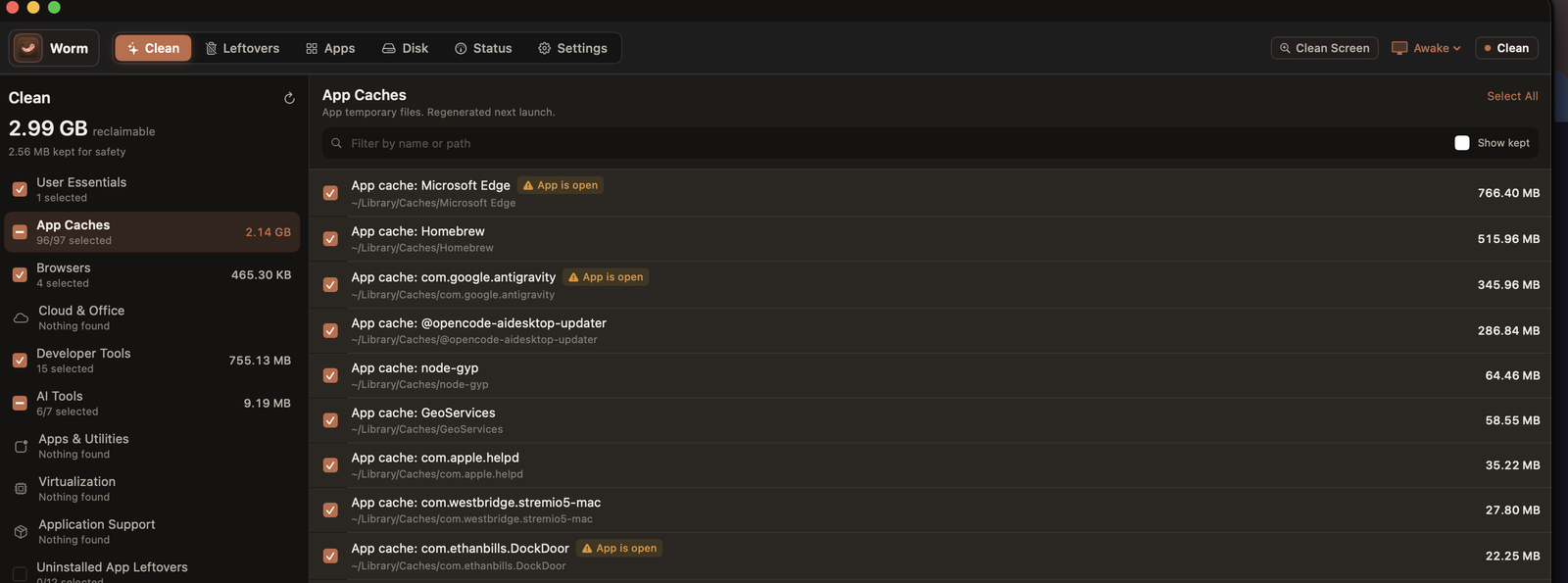Open the Settings tab
The image size is (1568, 583).
pos(572,48)
